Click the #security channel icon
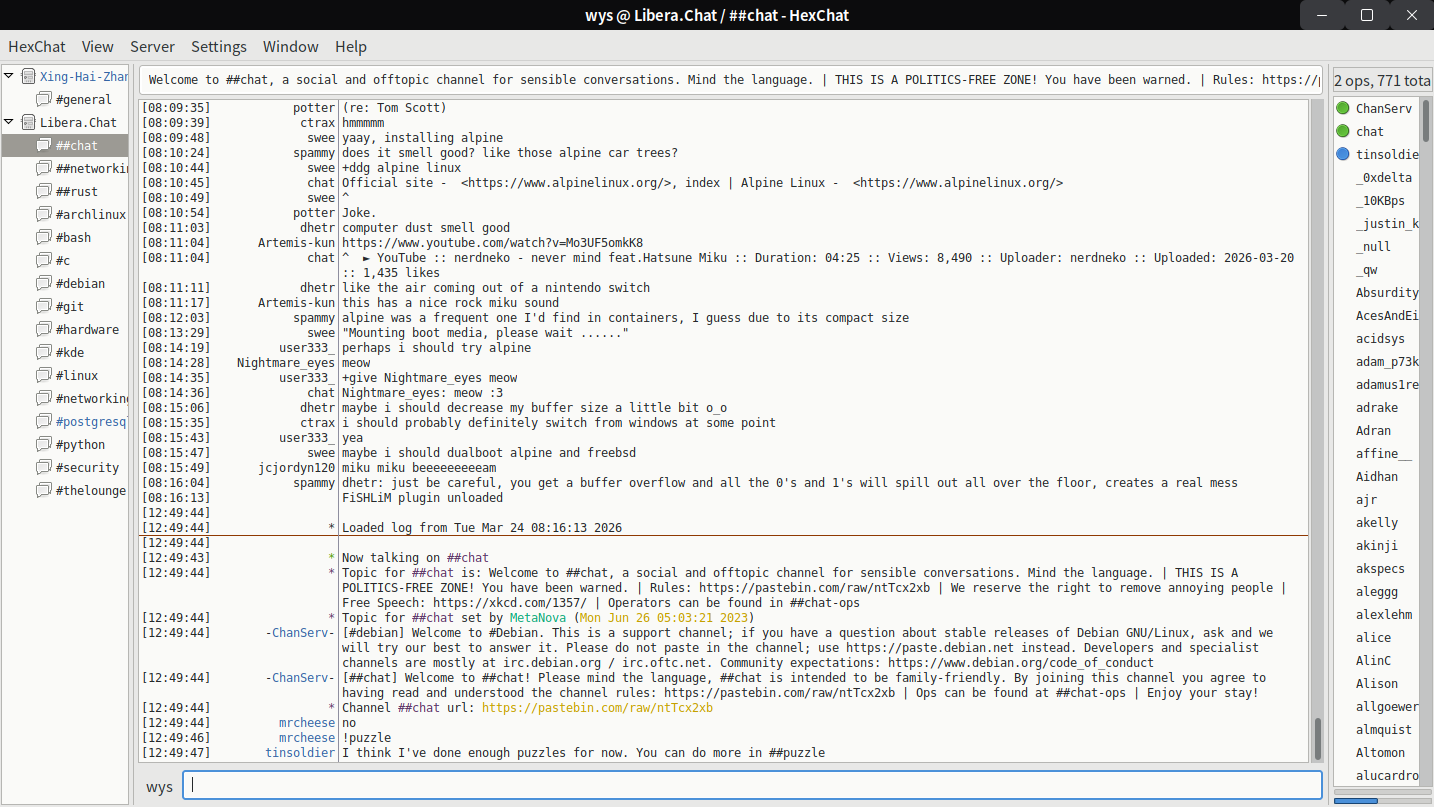This screenshot has height=807, width=1434. 44,467
